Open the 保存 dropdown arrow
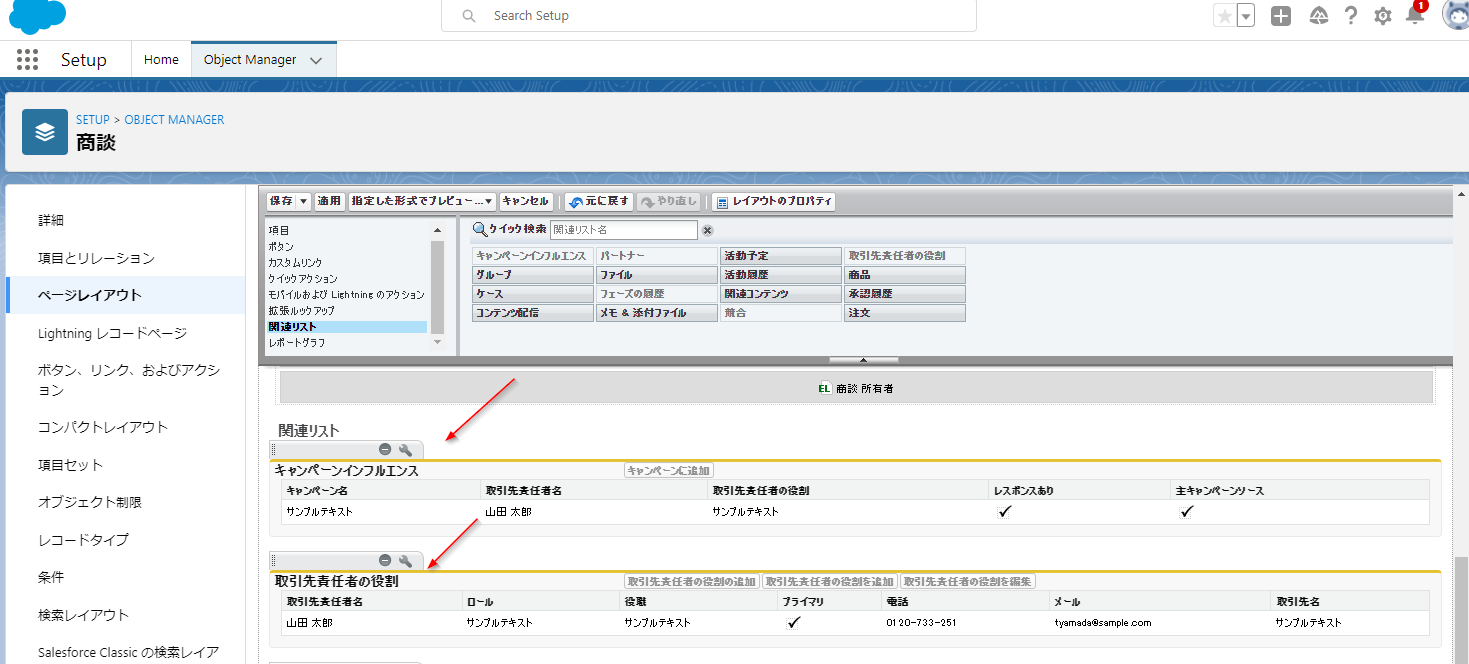The image size is (1469, 664). (x=304, y=201)
